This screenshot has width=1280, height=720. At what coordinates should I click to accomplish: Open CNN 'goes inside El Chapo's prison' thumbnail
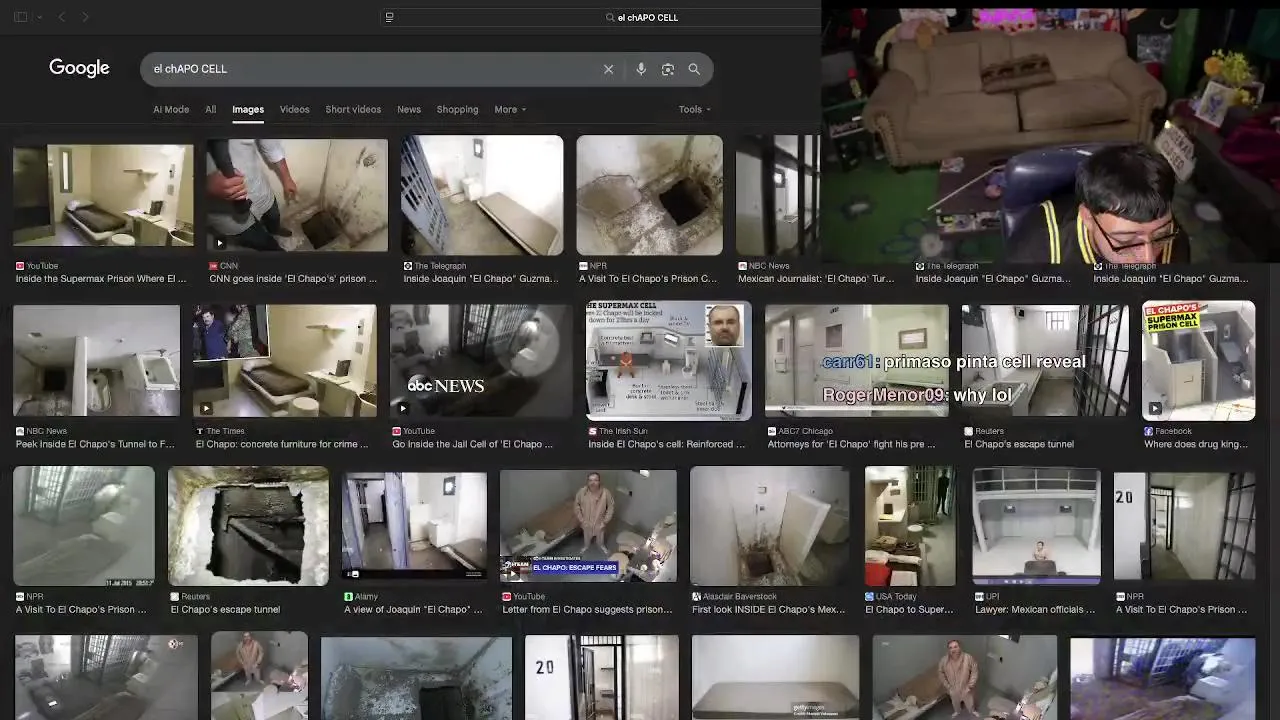(x=297, y=195)
